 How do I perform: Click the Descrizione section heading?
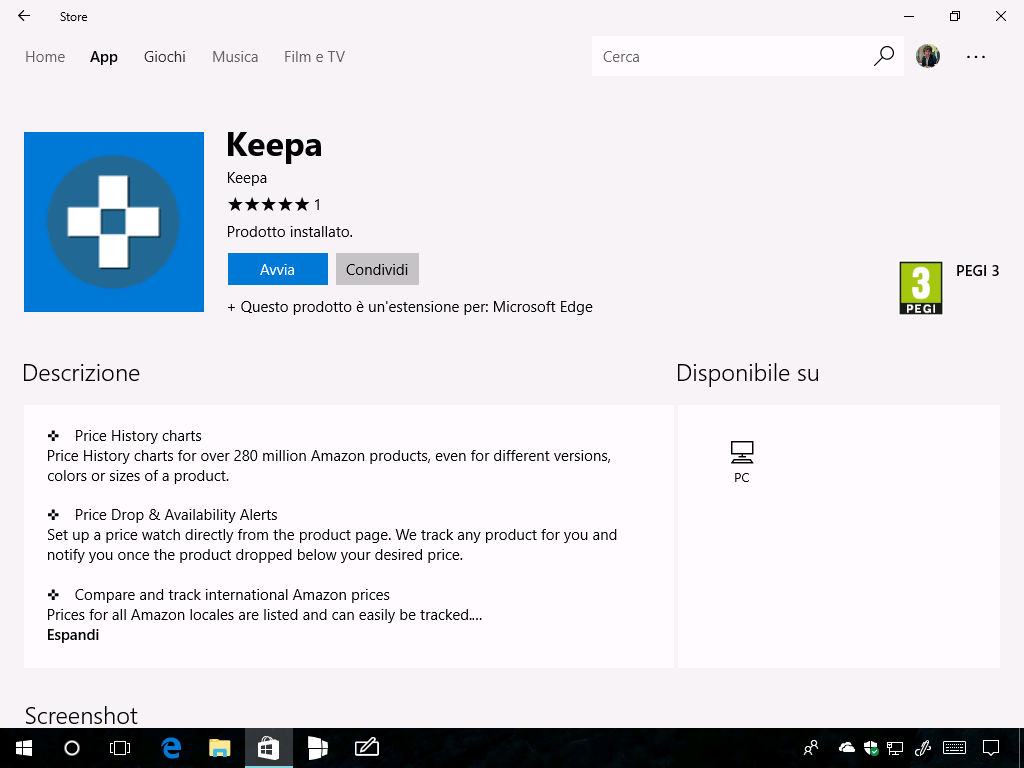click(x=81, y=373)
